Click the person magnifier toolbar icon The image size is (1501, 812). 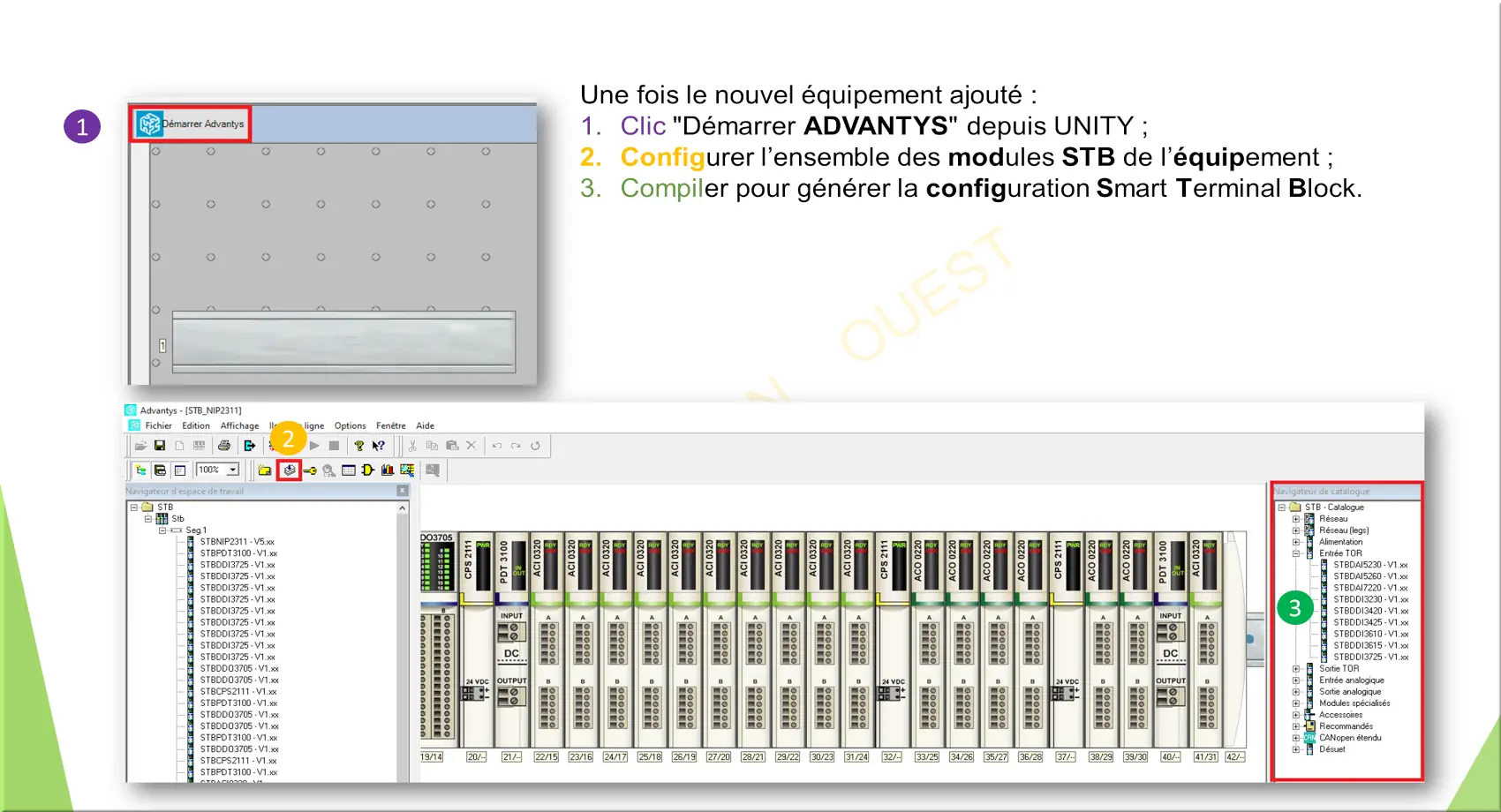(x=329, y=470)
